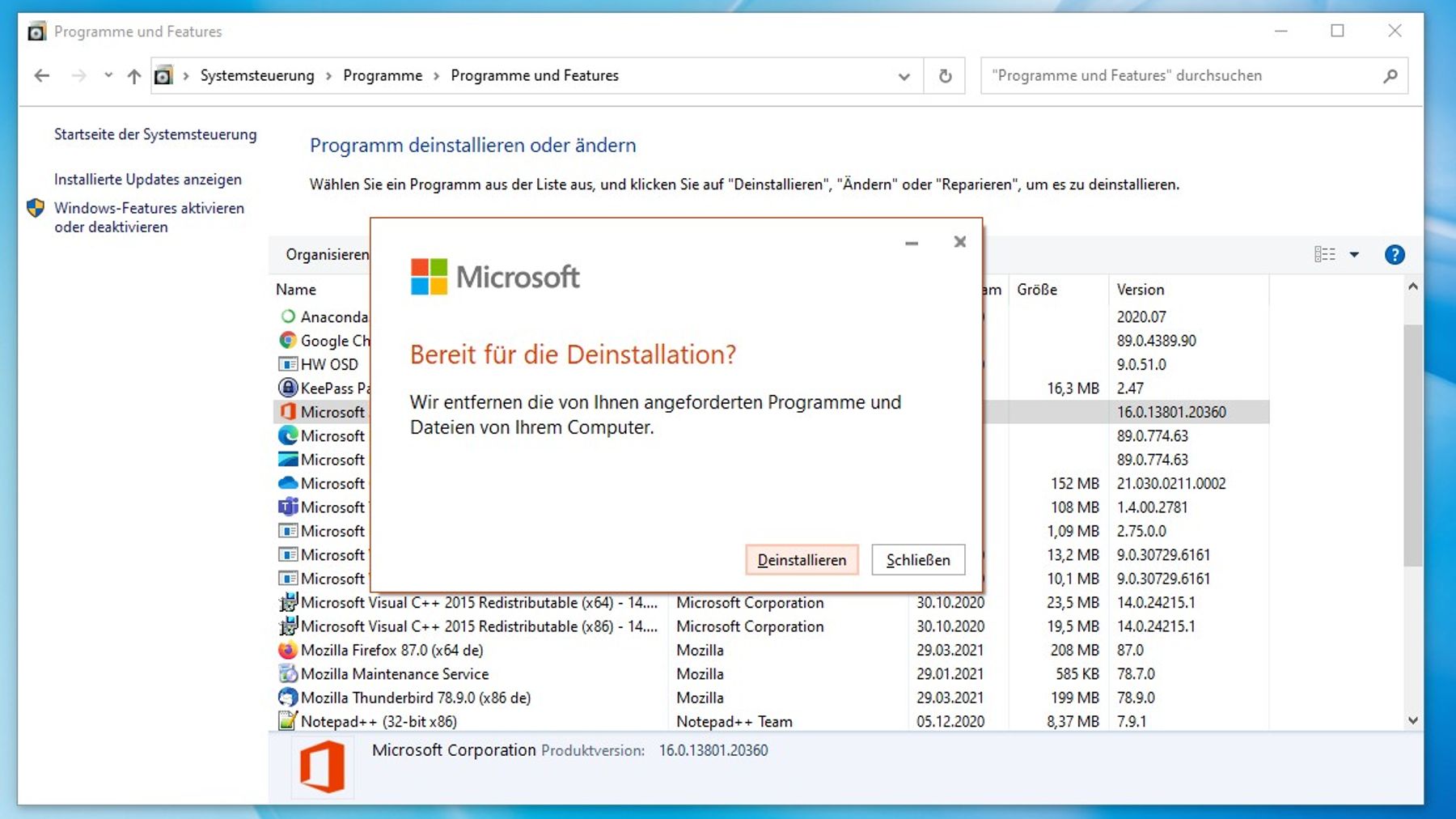
Task: Sort by the Name column header
Action: (296, 290)
